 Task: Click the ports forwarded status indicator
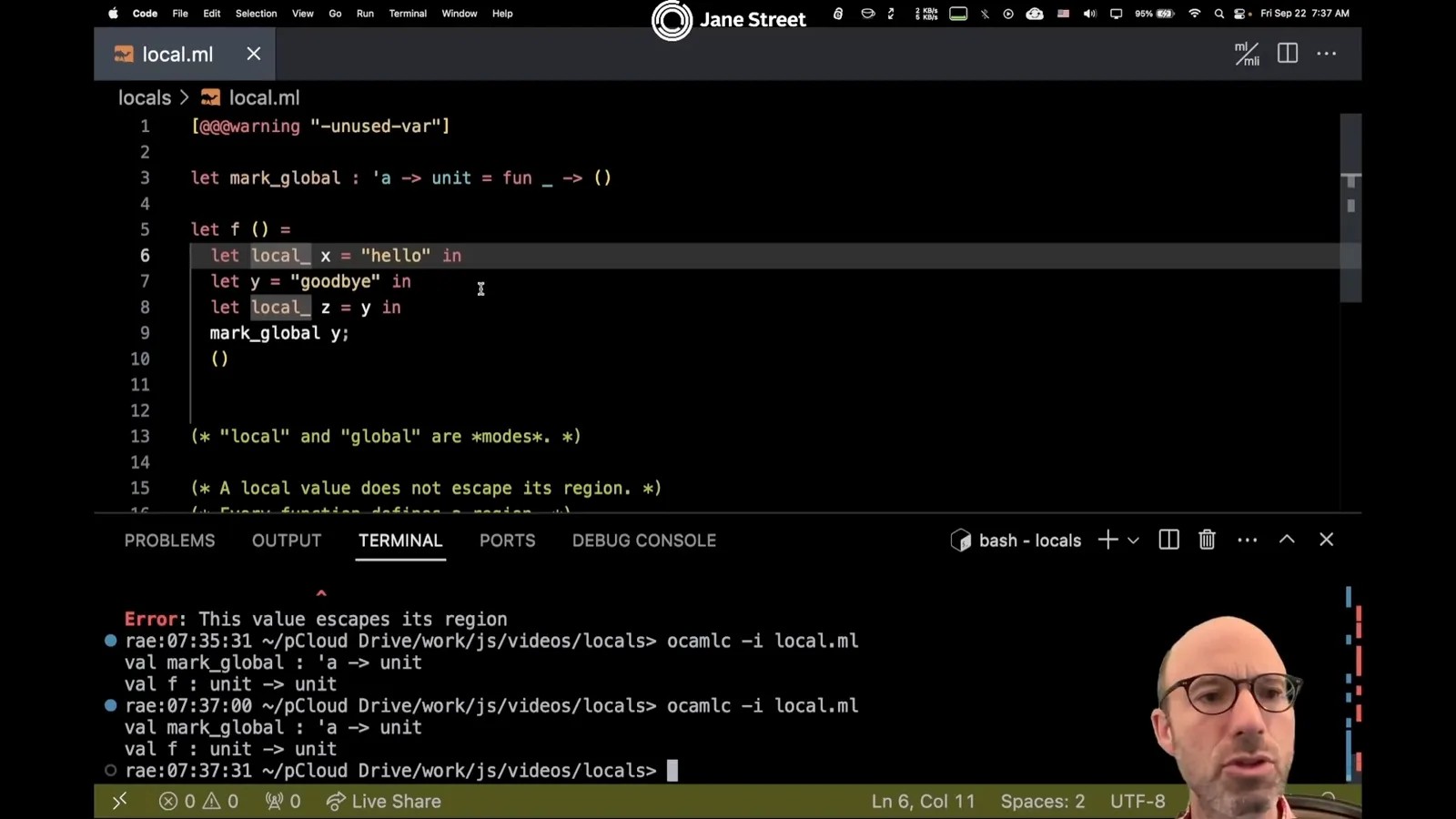tap(282, 802)
